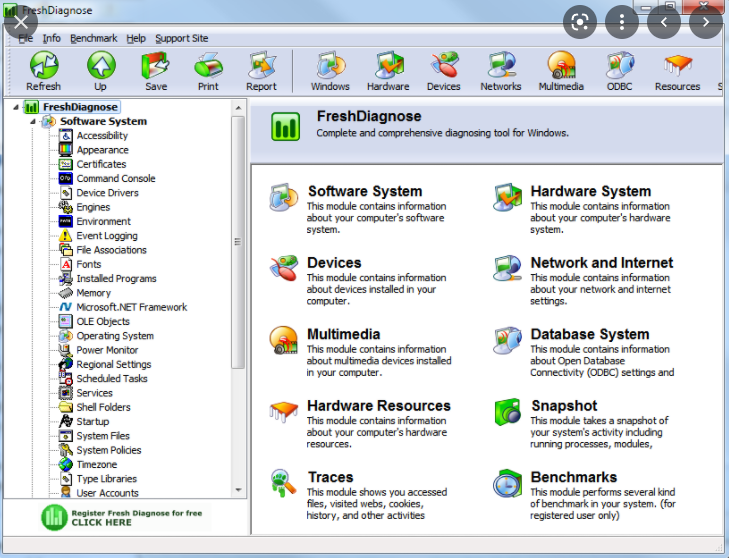Open the Networks toolbar icon
Screen dimensions: 729x558
[501, 65]
